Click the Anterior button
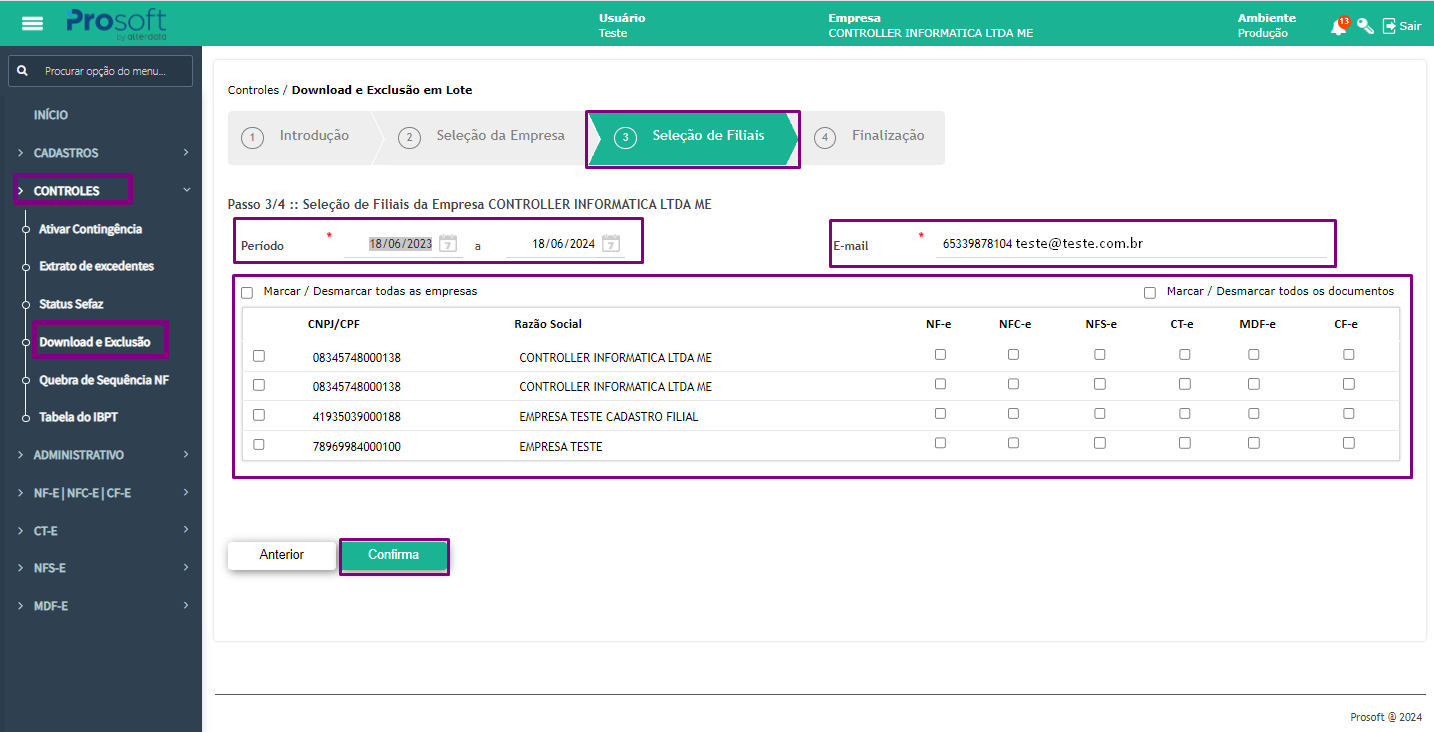The image size is (1434, 732). (x=282, y=555)
